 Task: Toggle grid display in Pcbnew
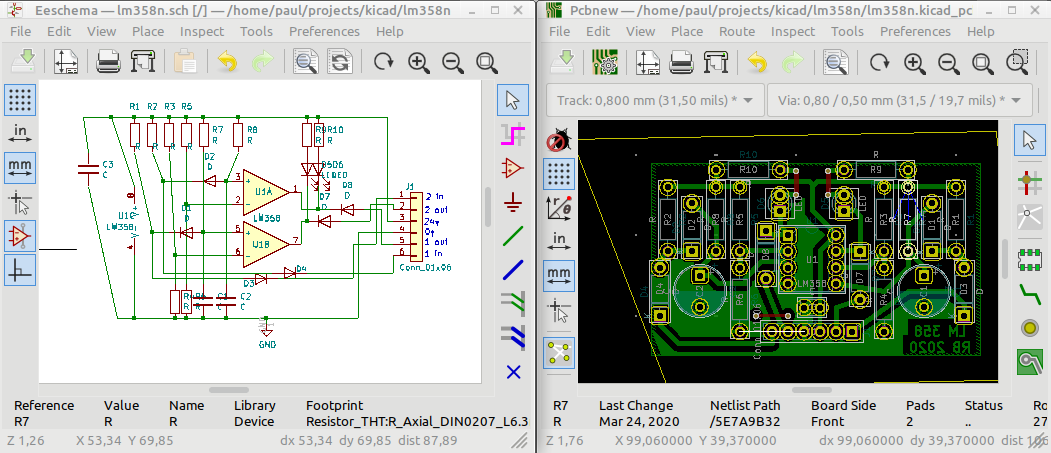[x=558, y=174]
